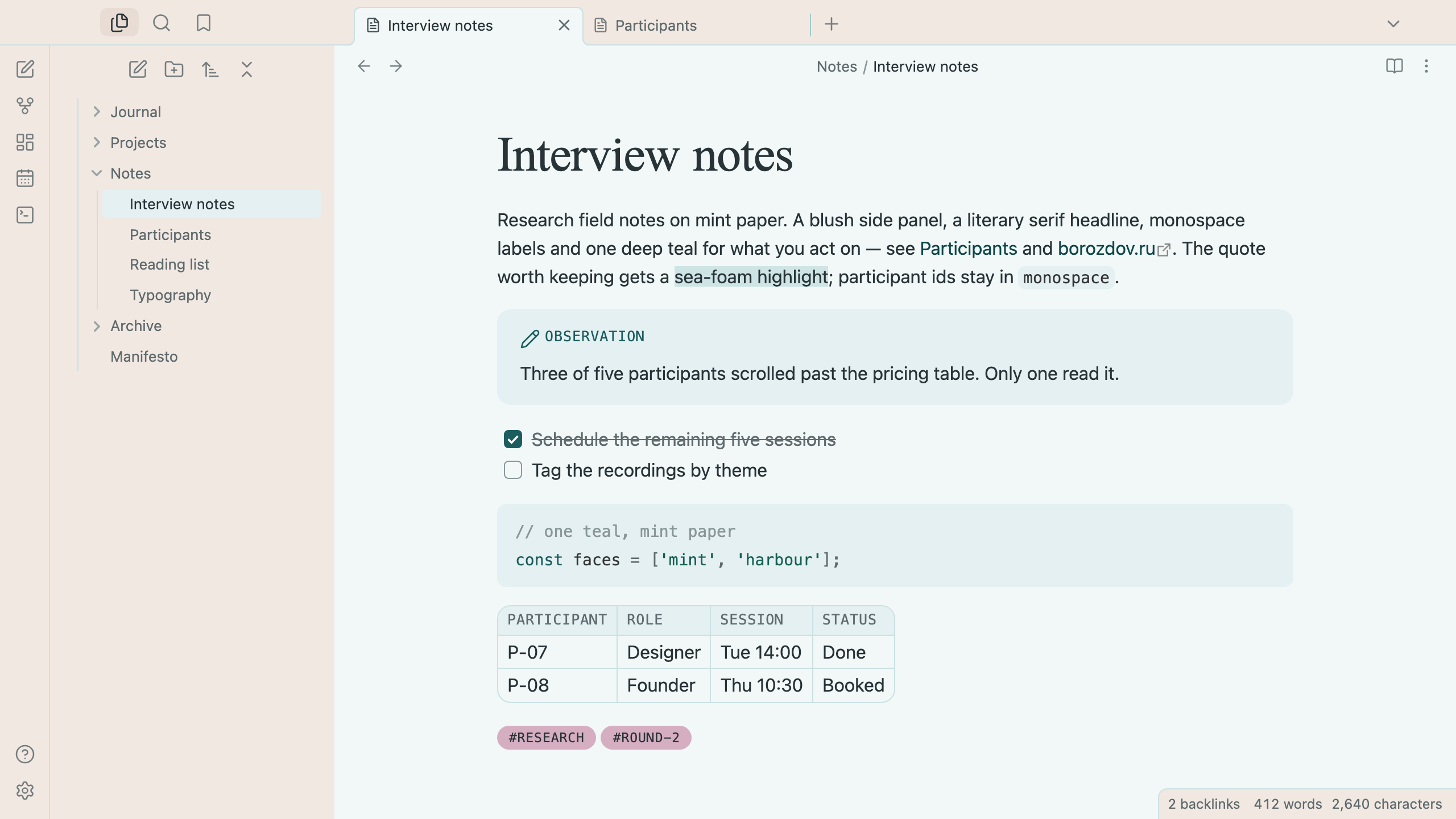Switch to the Participants tab
Viewport: 1456px width, 819px height.
[697, 26]
